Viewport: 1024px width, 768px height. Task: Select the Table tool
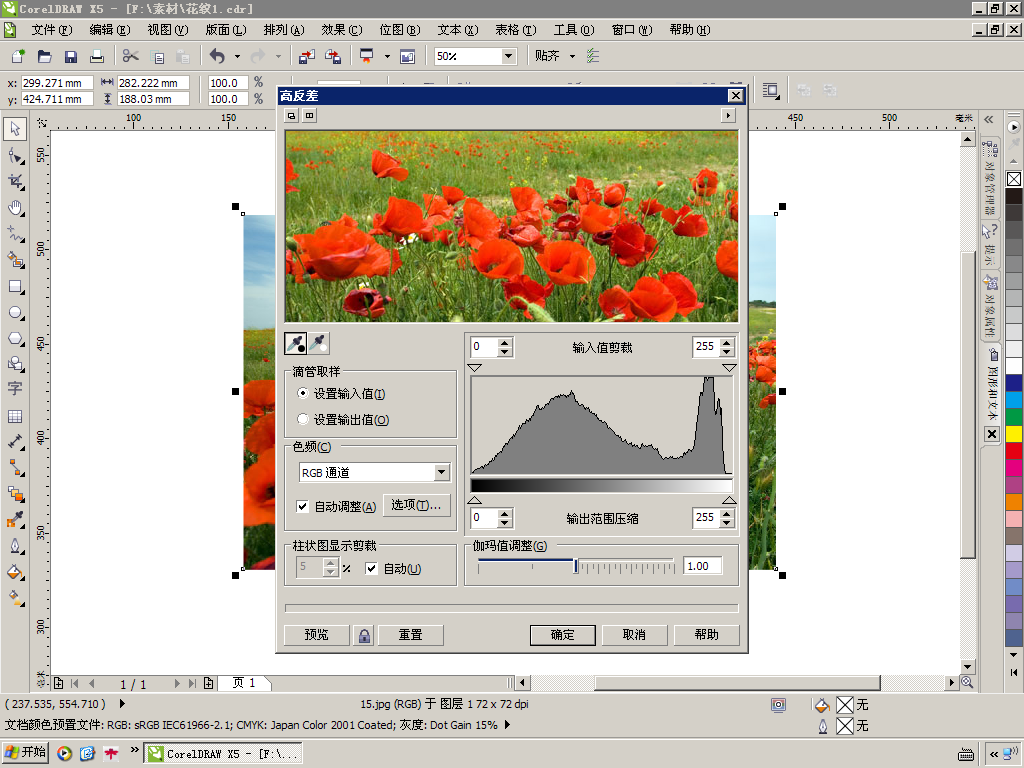coord(15,416)
